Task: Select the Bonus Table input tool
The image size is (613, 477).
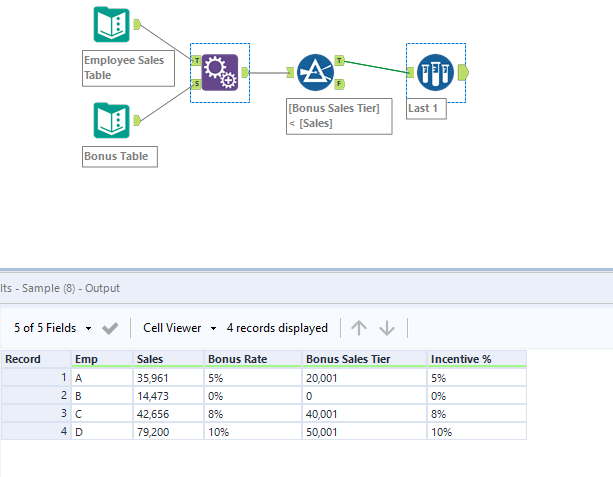Action: [x=111, y=120]
